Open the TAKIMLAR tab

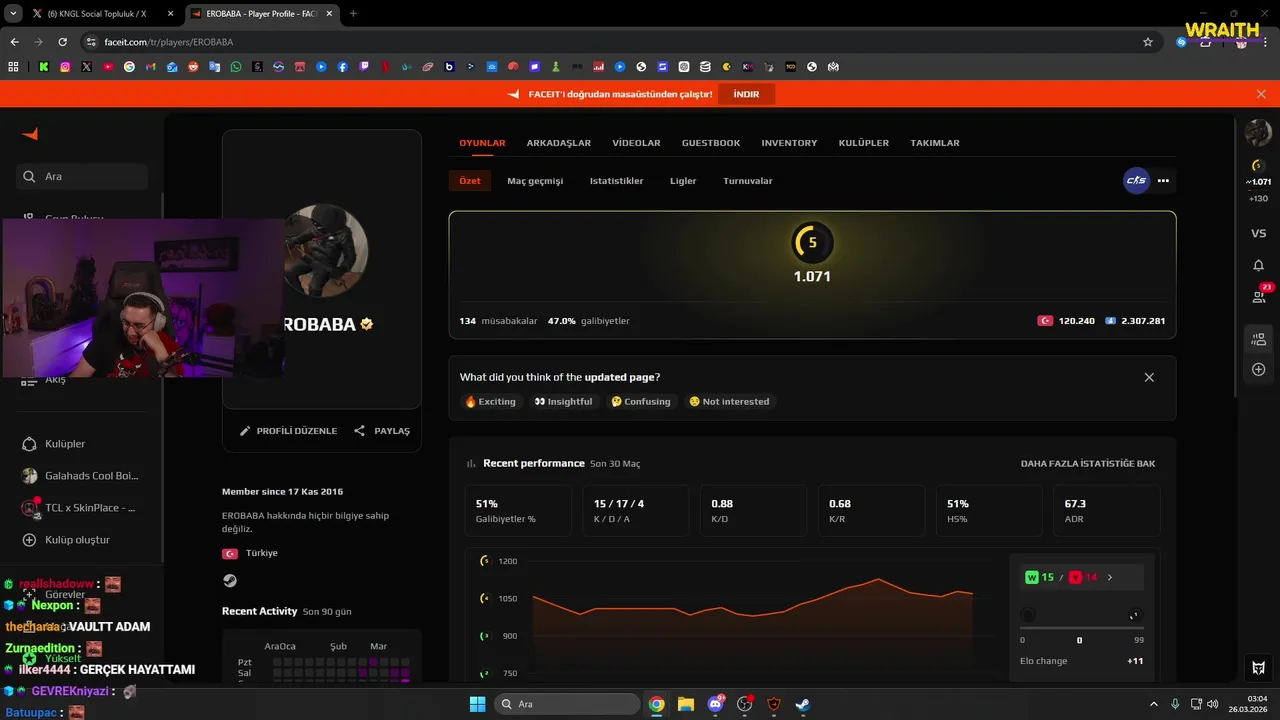coord(935,143)
